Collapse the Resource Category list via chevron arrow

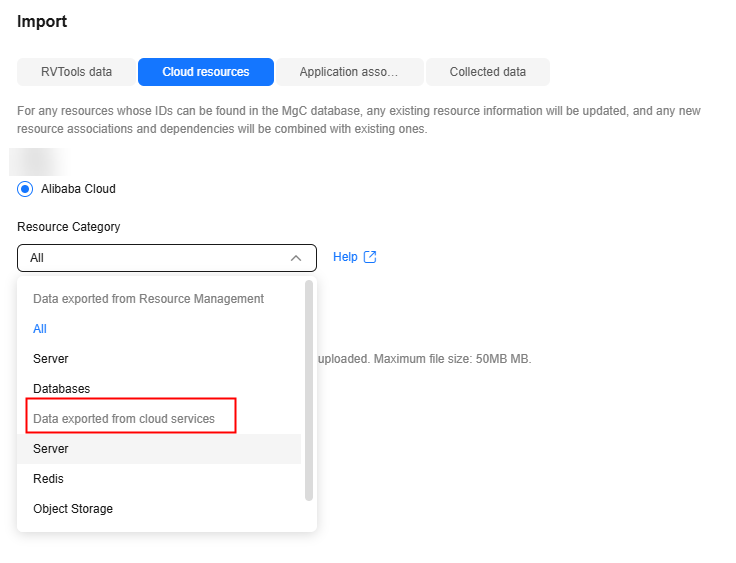(x=296, y=258)
